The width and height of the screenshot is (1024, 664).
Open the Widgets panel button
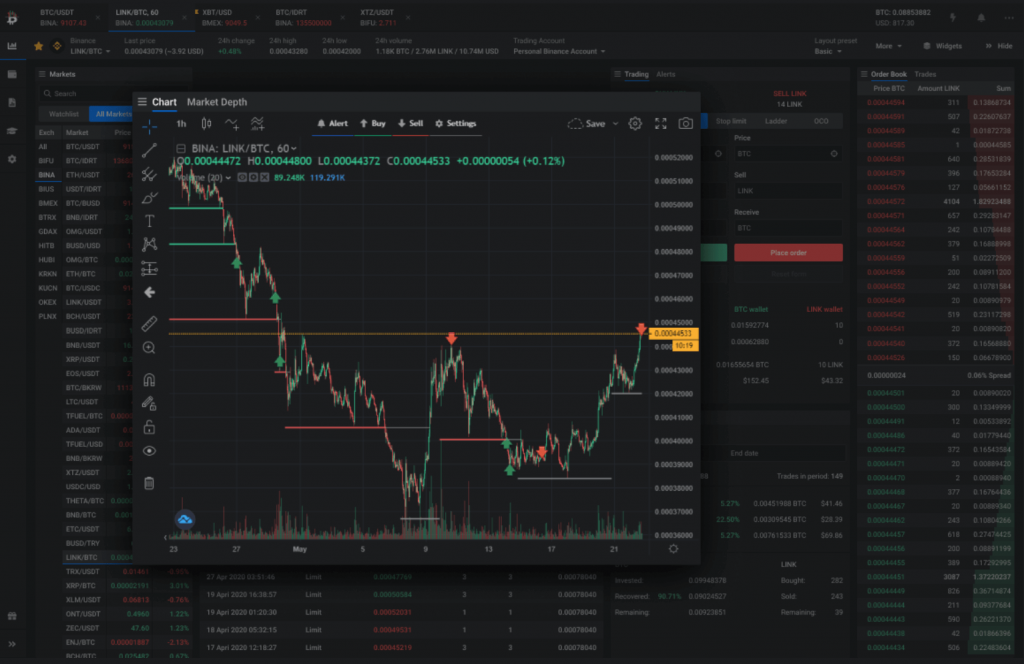coord(942,46)
